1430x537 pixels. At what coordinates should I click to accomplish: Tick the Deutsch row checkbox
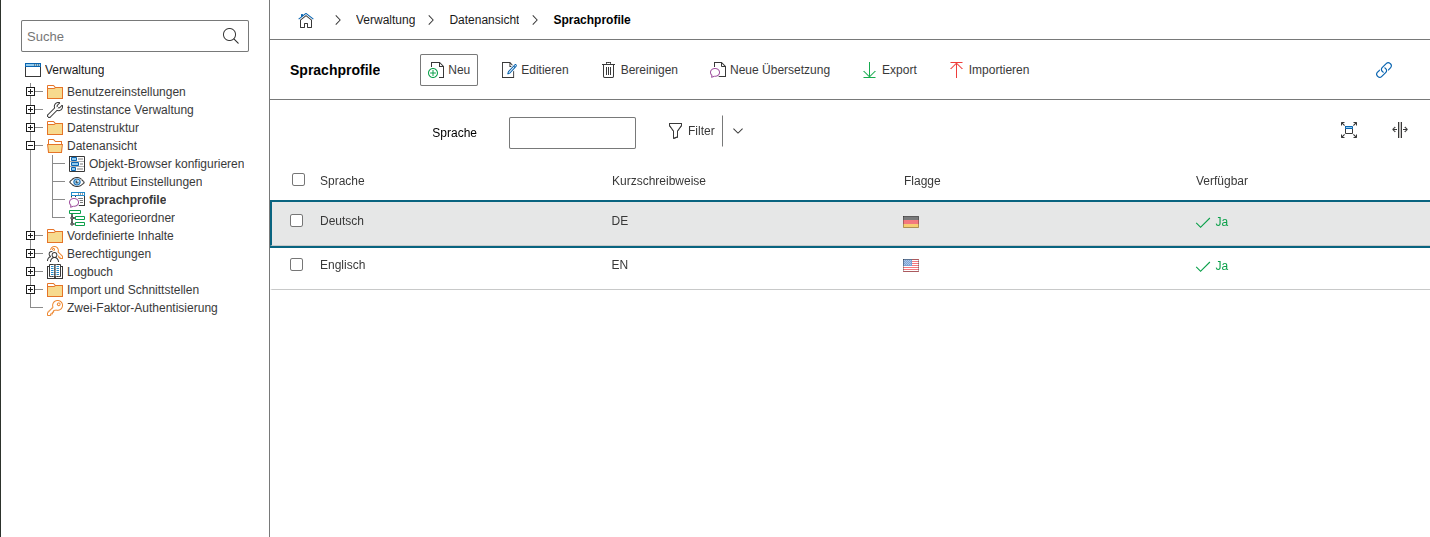(x=297, y=221)
